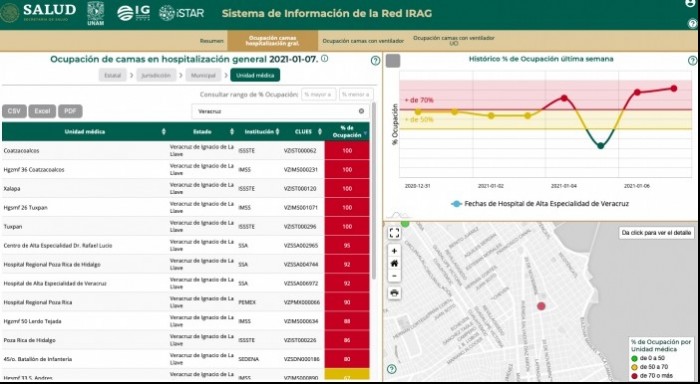Click the IG institute logo
This screenshot has width=700, height=384.
point(133,13)
